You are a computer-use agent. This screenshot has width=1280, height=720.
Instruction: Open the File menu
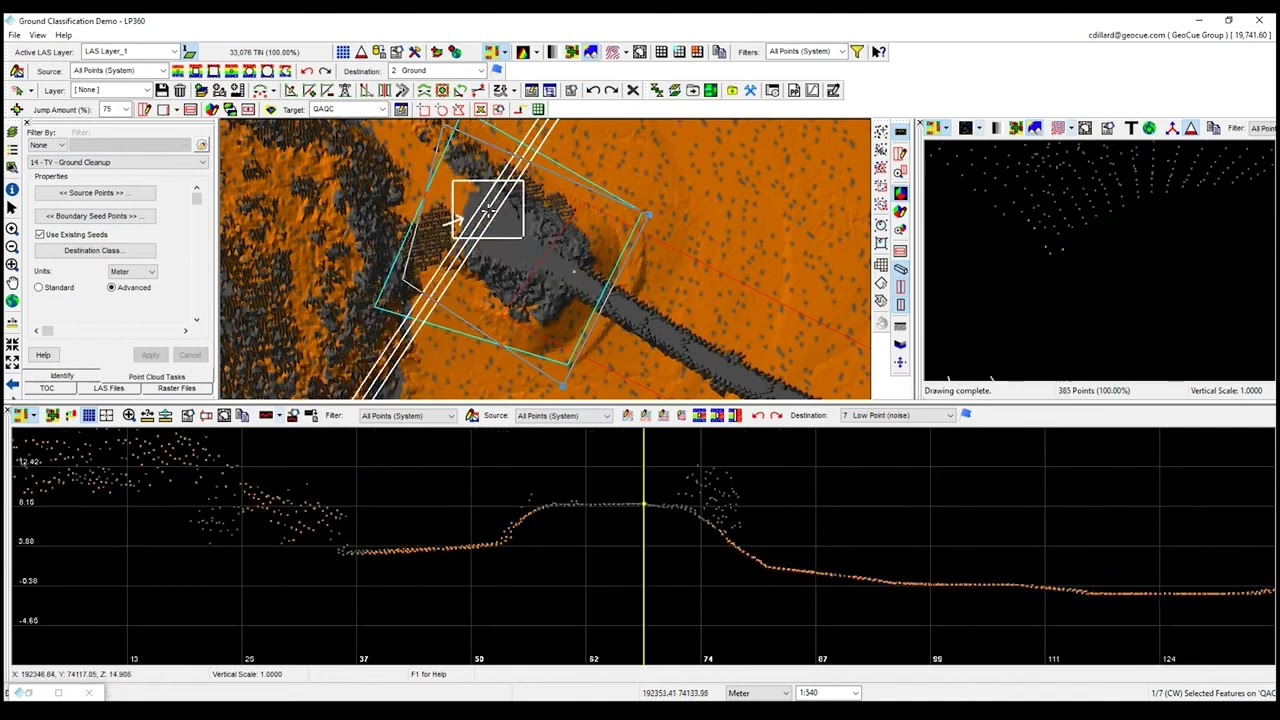15,35
